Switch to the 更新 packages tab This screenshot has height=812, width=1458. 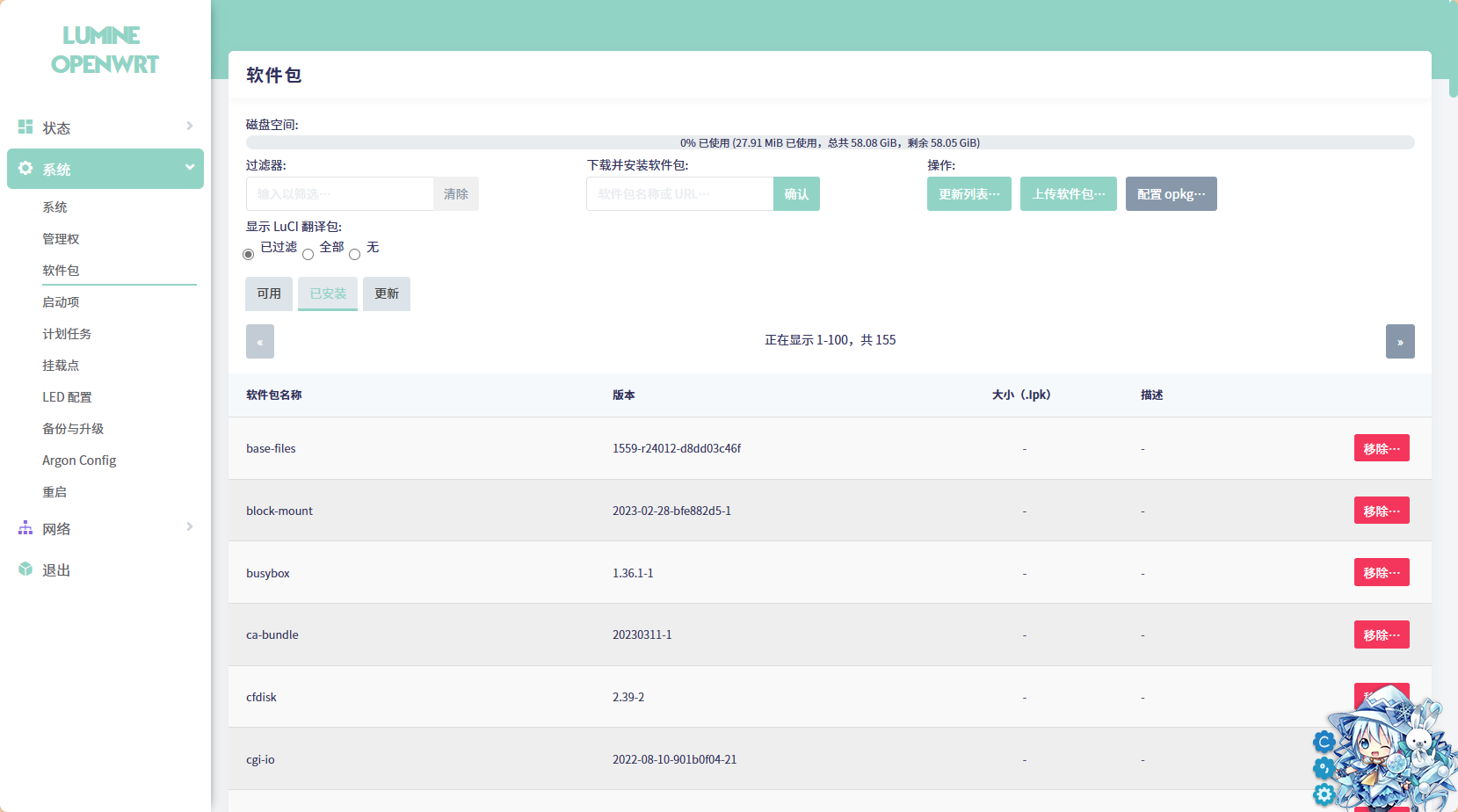pos(387,294)
